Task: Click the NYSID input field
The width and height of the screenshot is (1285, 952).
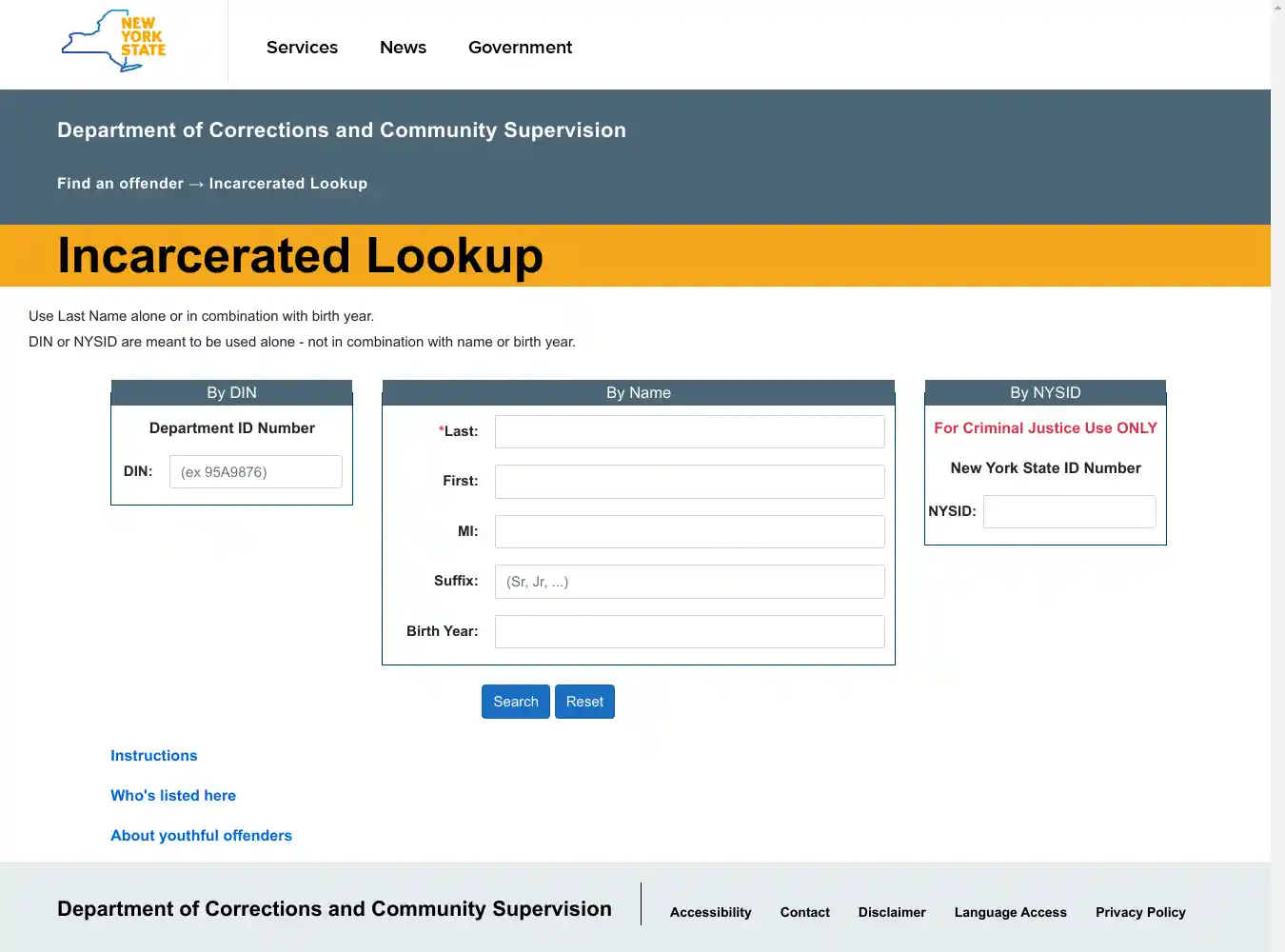Action: click(1070, 511)
